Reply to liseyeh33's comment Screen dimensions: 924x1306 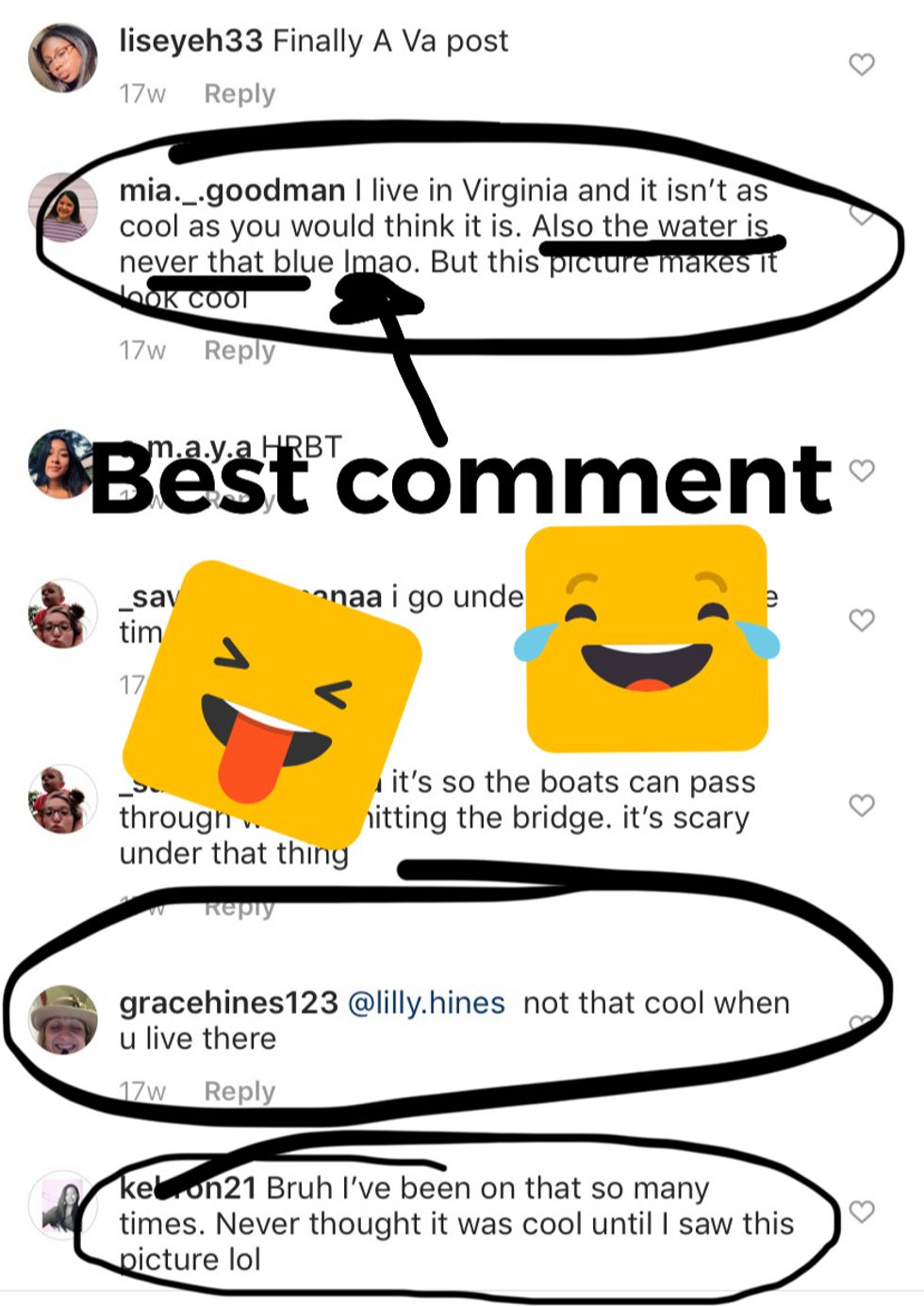pyautogui.click(x=239, y=93)
